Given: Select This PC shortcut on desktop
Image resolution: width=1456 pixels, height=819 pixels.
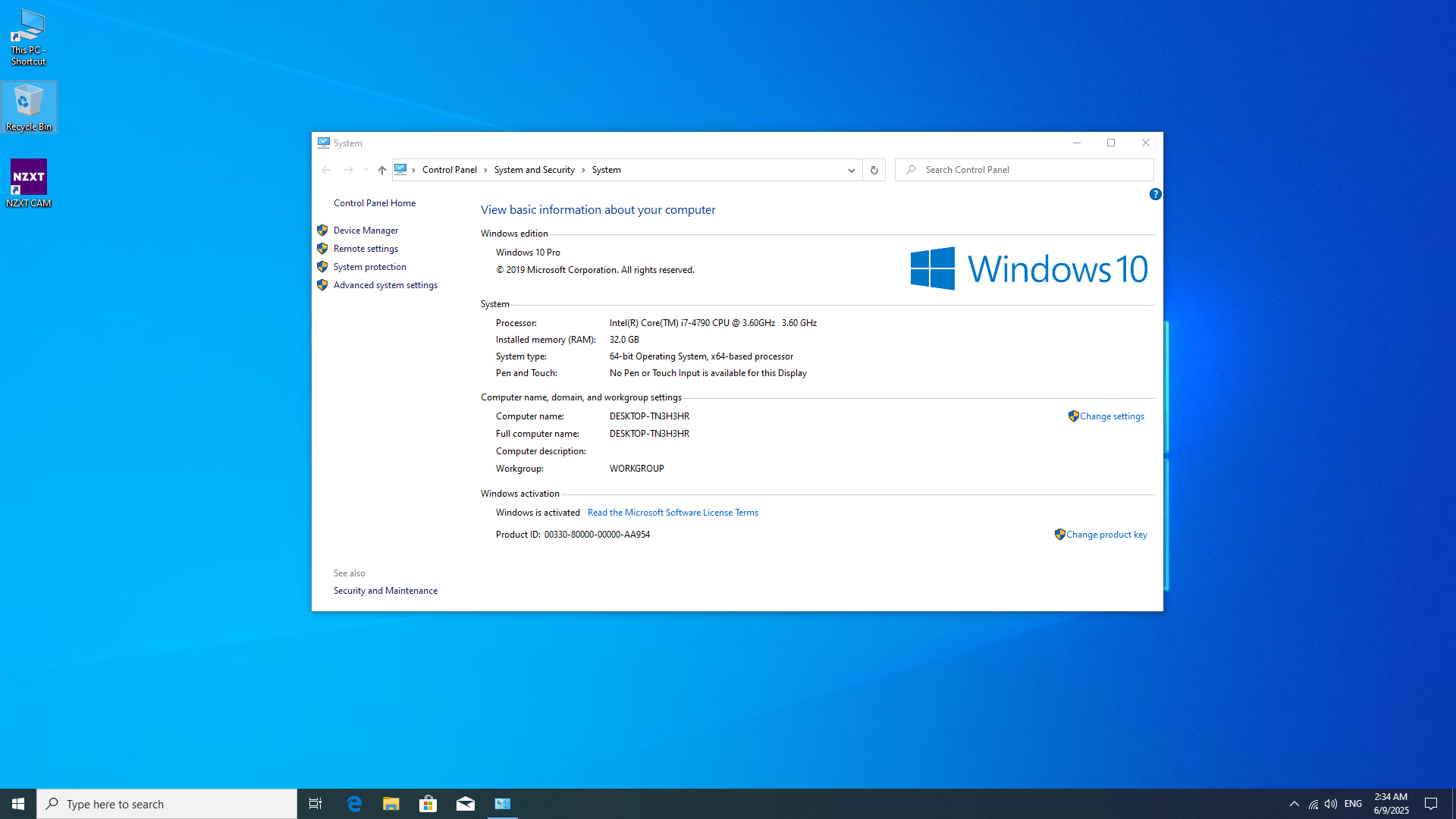Looking at the screenshot, I should point(29,37).
